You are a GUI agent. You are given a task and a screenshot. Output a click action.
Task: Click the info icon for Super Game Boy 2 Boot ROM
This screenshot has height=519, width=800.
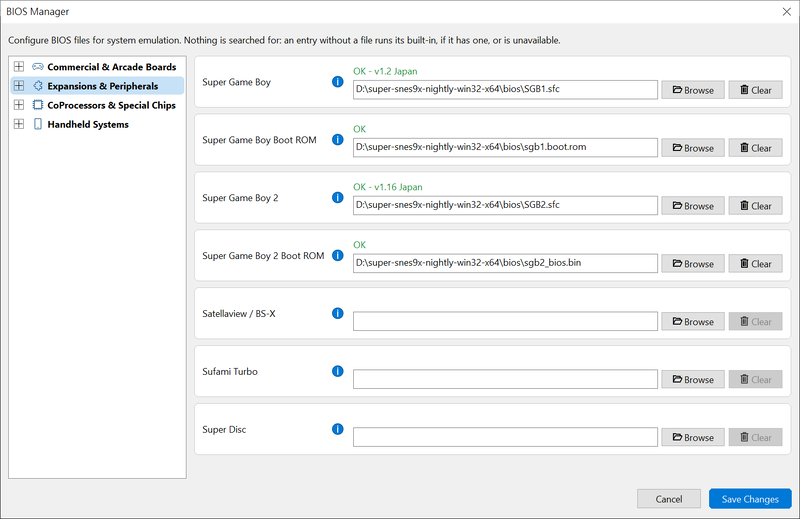(337, 255)
